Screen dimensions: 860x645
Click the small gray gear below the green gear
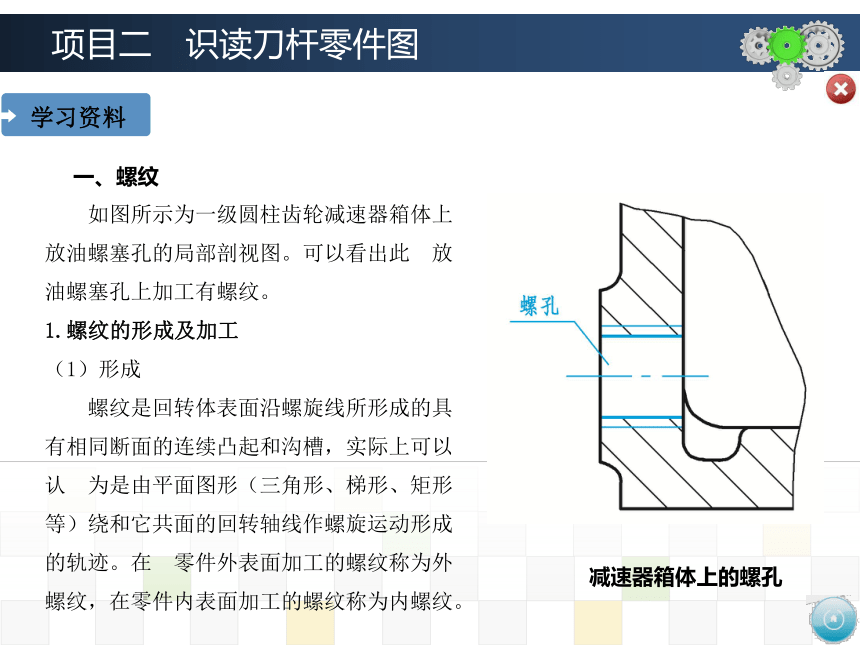787,76
